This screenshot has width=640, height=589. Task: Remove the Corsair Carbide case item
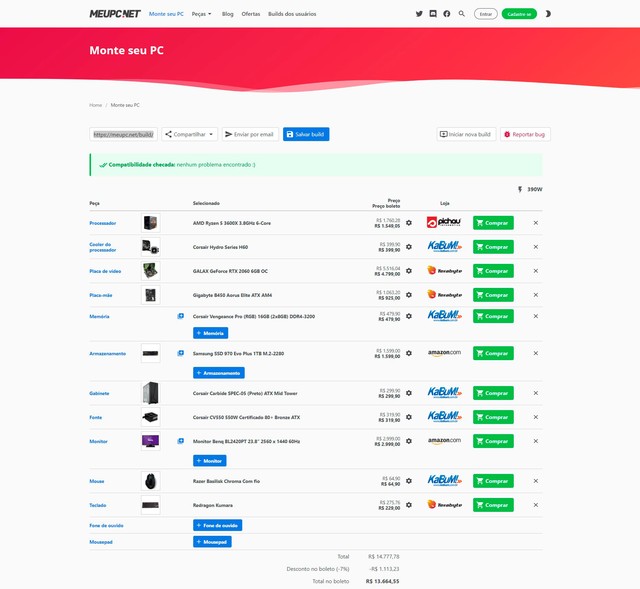click(x=536, y=393)
